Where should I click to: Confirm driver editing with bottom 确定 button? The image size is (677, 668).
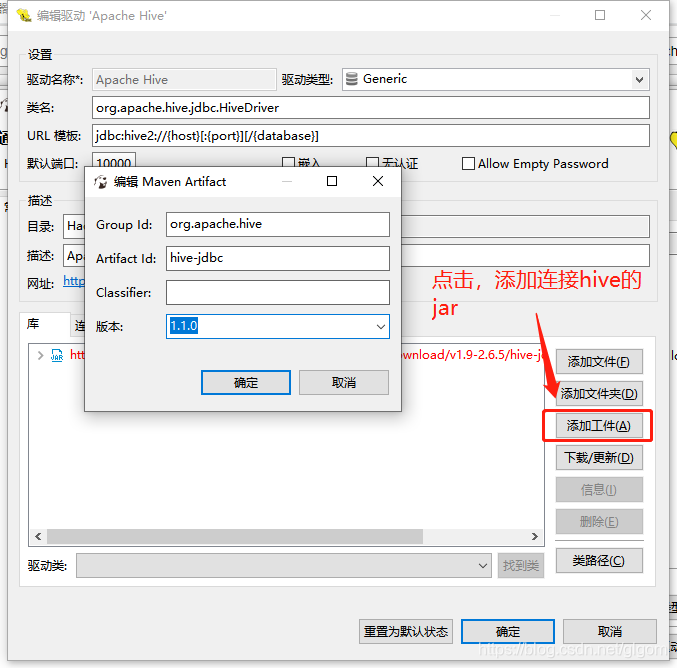click(508, 632)
